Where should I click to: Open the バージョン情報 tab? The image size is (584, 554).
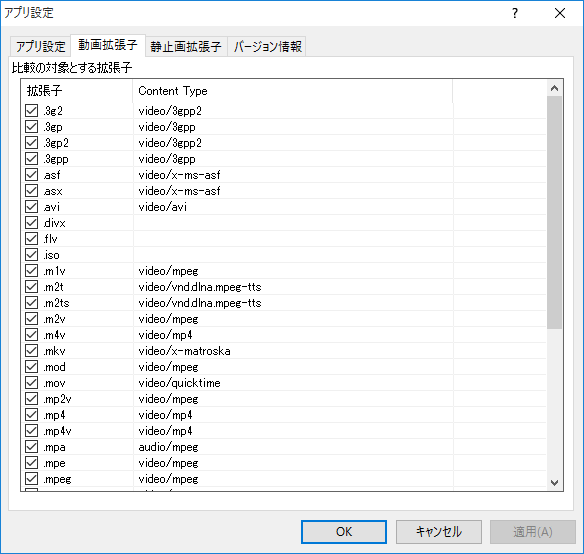[267, 47]
